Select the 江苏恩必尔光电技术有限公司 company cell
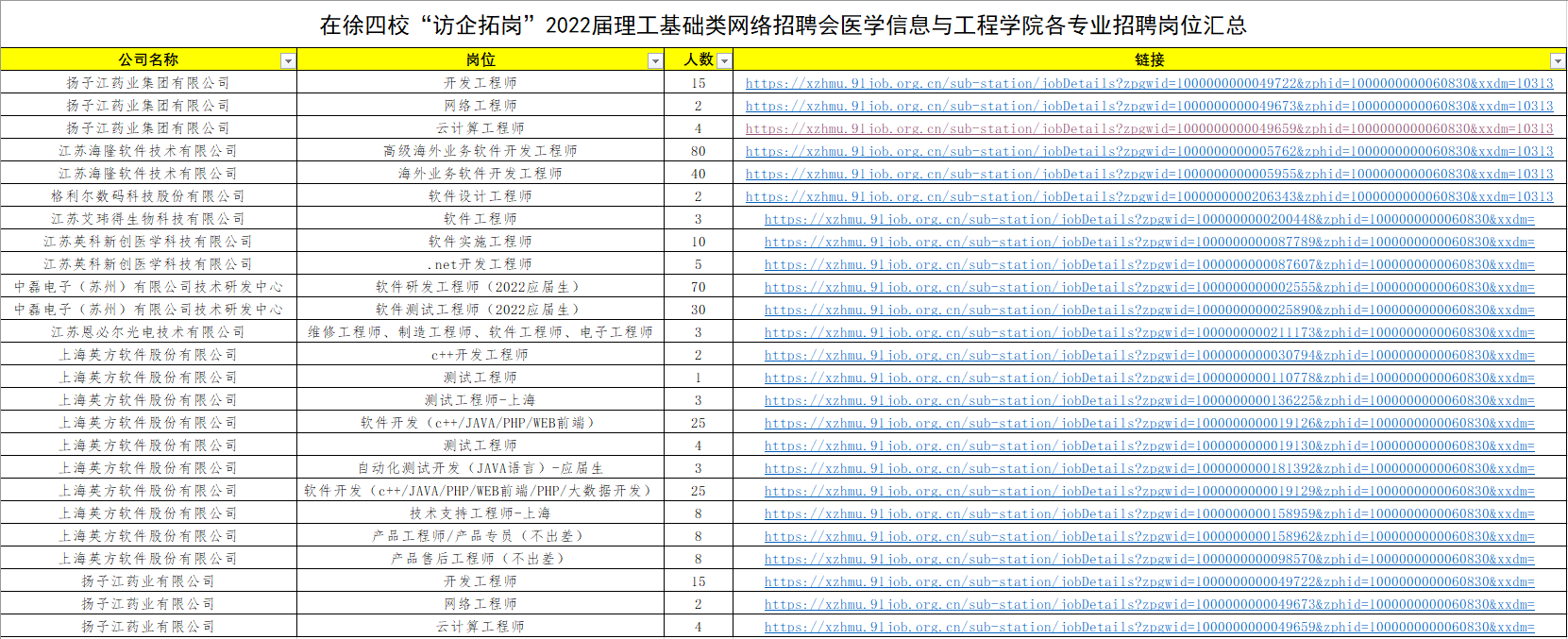The image size is (1568, 639). click(148, 332)
